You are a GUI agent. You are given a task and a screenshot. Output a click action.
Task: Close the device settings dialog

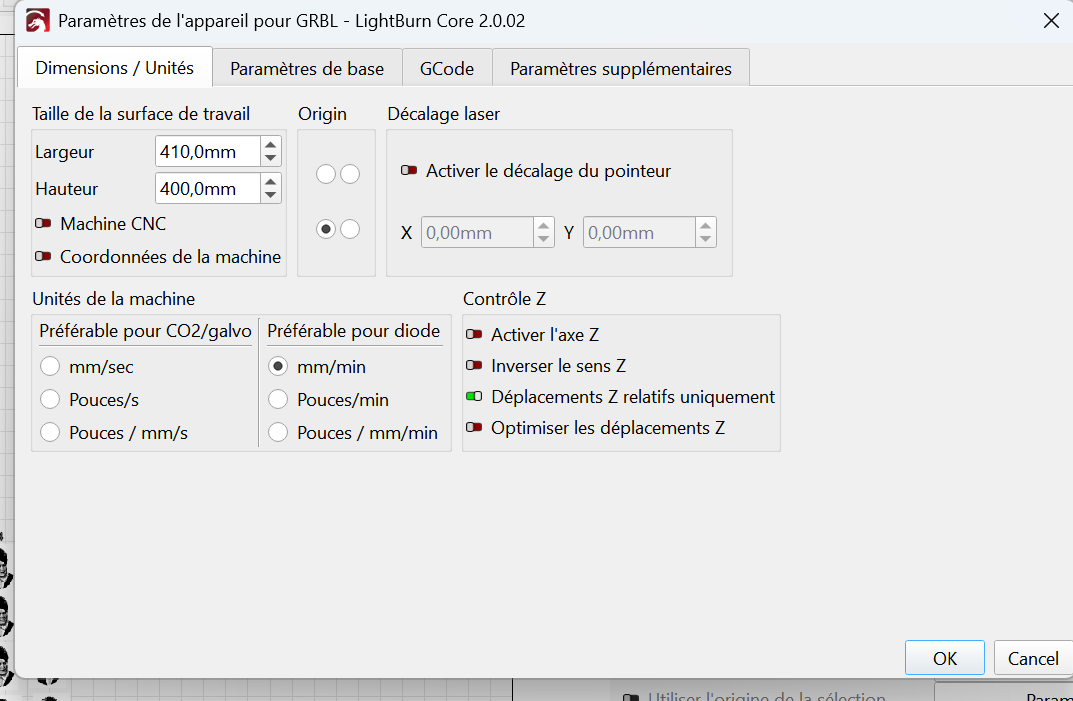pyautogui.click(x=1051, y=21)
